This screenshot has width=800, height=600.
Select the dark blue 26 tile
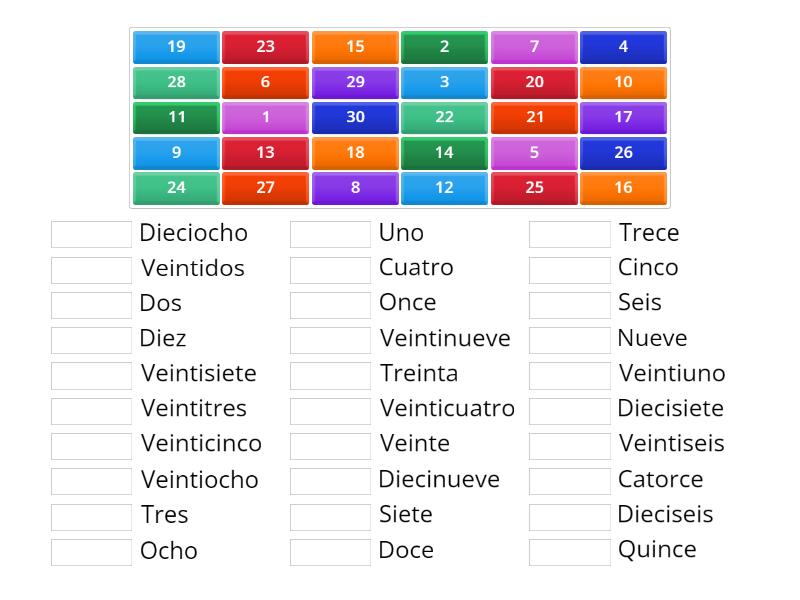[x=623, y=152]
